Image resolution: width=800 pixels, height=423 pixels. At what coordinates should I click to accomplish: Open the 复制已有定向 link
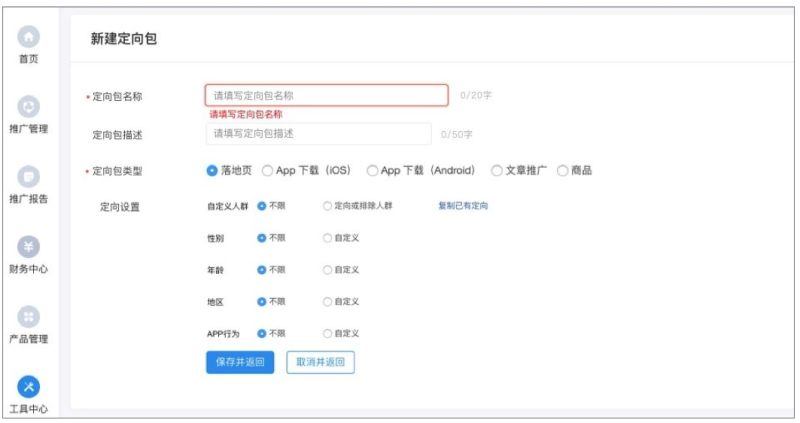[463, 206]
